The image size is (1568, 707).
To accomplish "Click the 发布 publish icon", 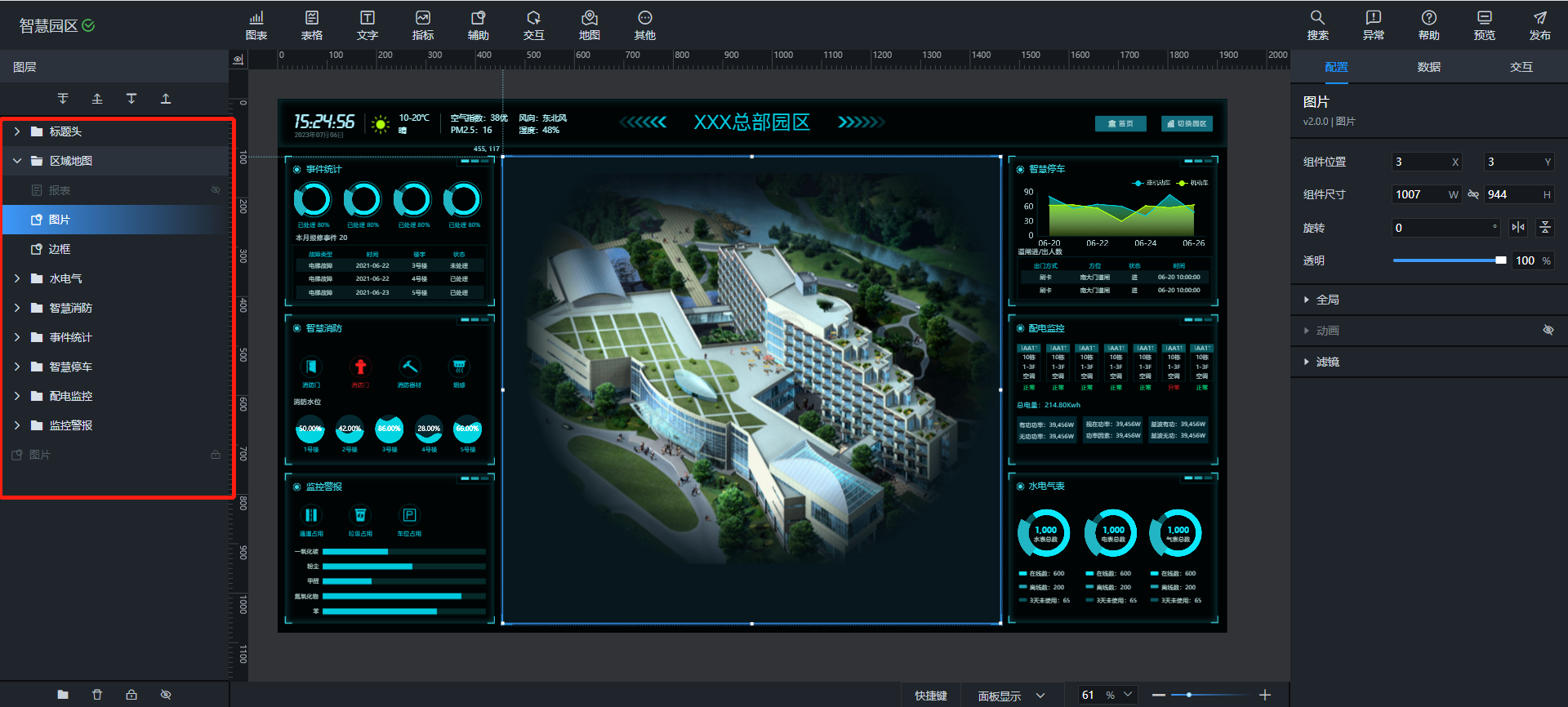I will point(1539,24).
